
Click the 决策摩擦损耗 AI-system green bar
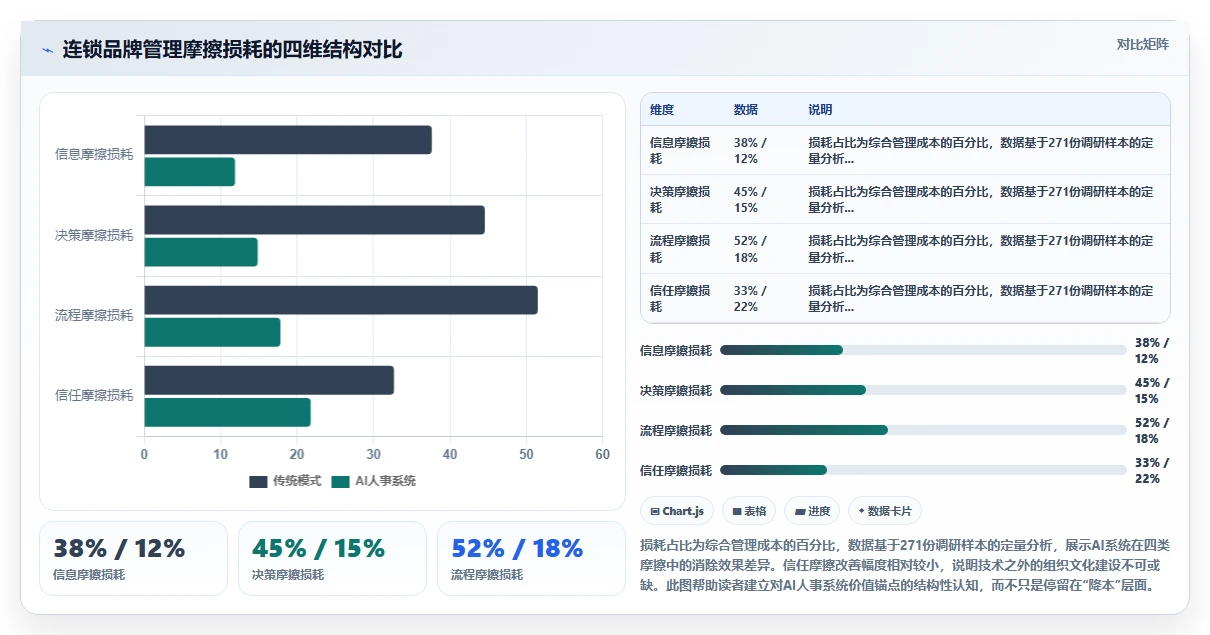pyautogui.click(x=201, y=252)
